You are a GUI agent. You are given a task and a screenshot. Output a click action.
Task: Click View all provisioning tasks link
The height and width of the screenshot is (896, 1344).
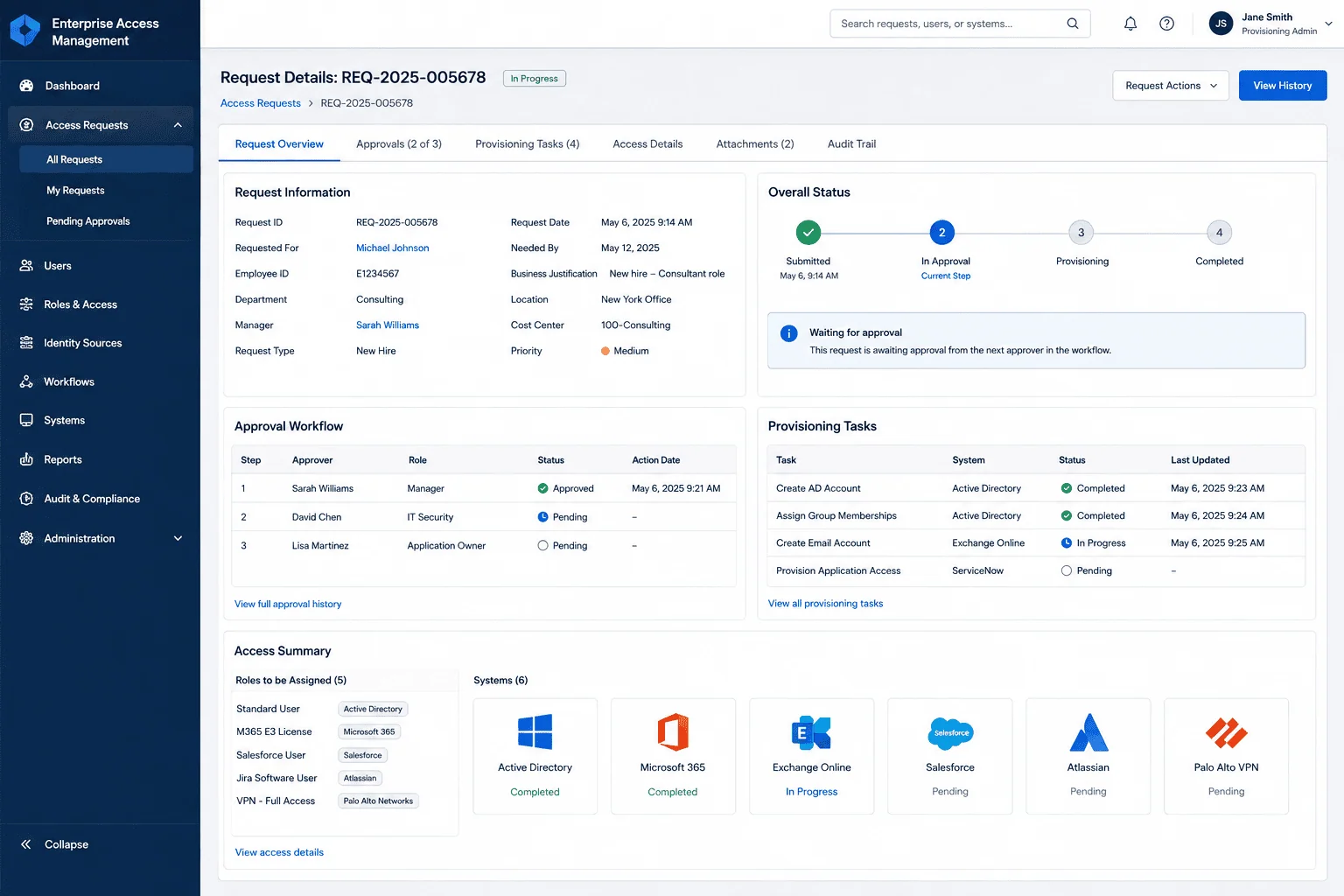[x=825, y=603]
